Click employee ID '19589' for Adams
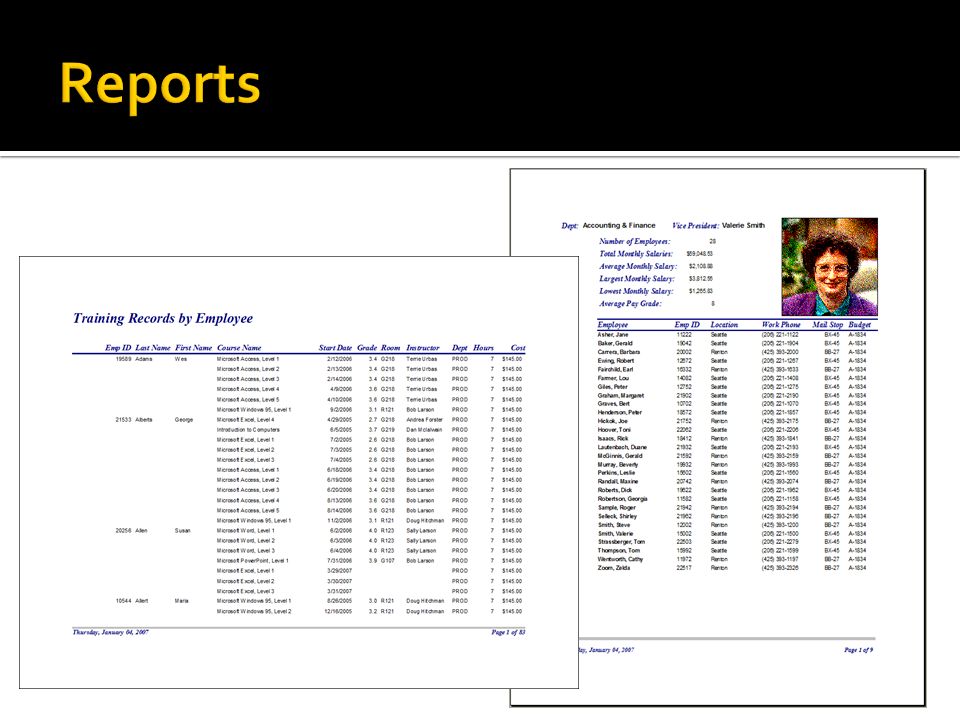Screen dimensions: 960x720 click(x=124, y=359)
